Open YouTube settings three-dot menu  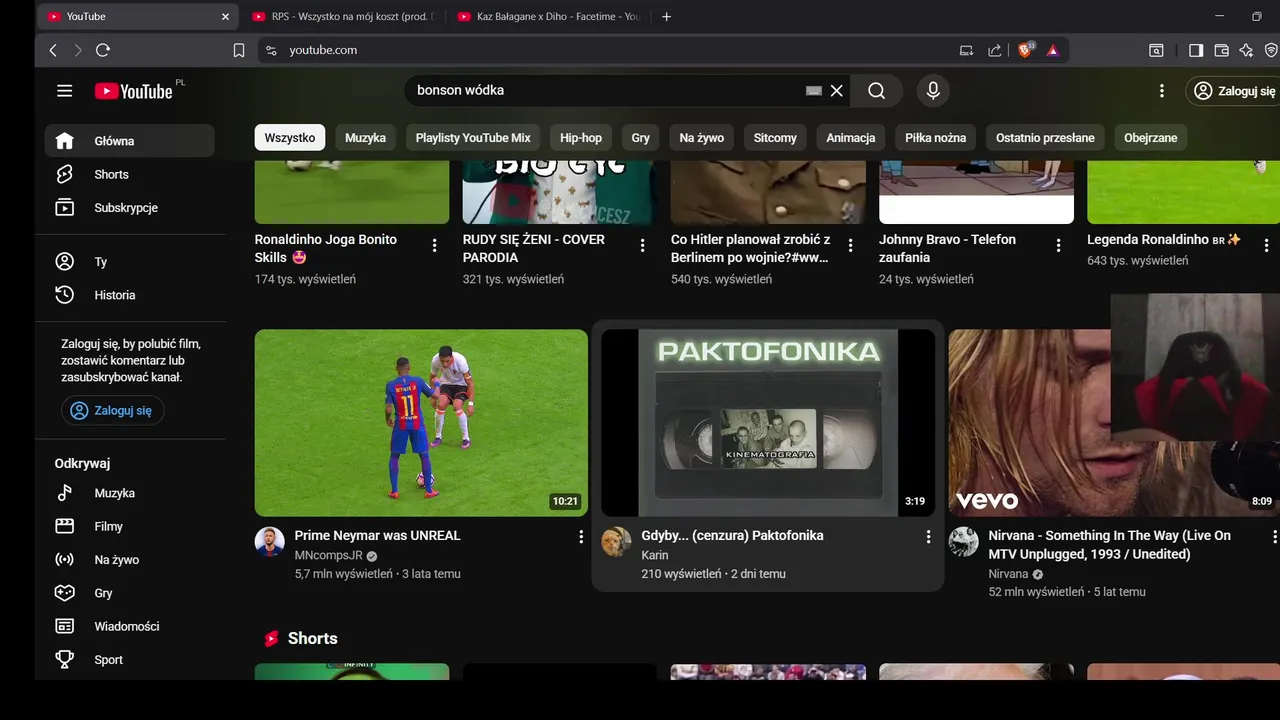(1161, 91)
